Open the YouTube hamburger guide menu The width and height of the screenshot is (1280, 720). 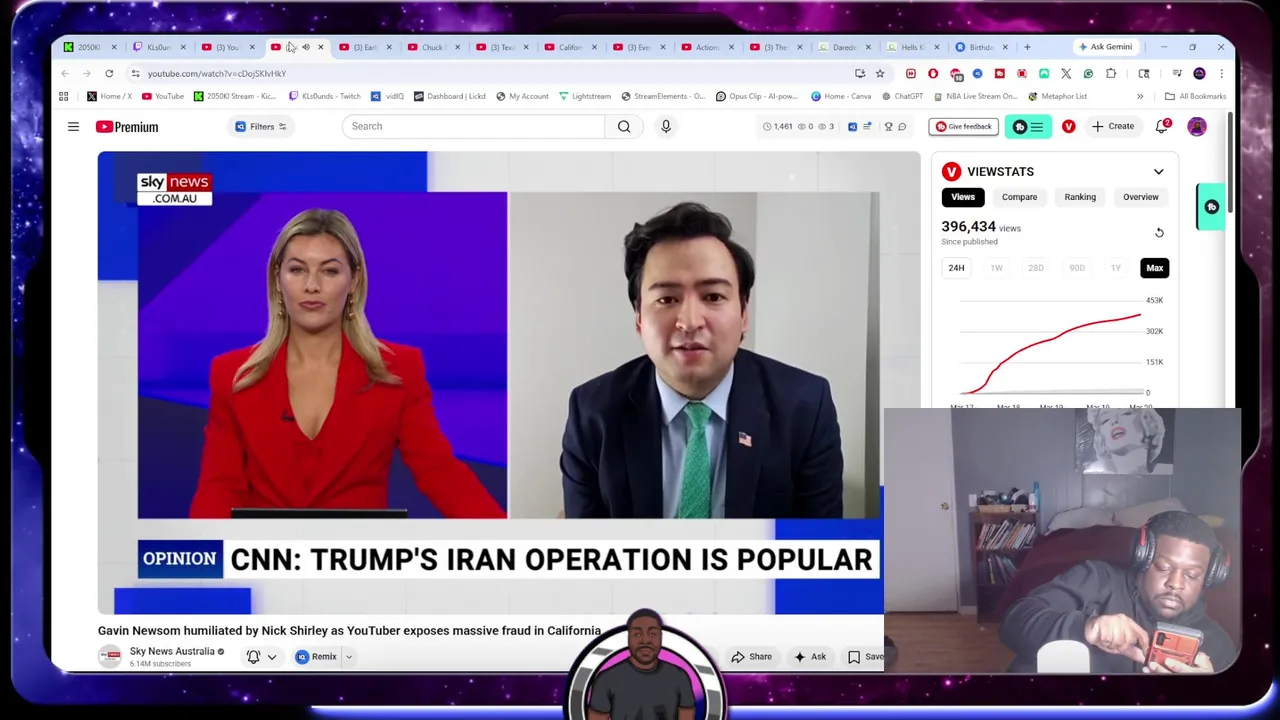click(x=73, y=127)
